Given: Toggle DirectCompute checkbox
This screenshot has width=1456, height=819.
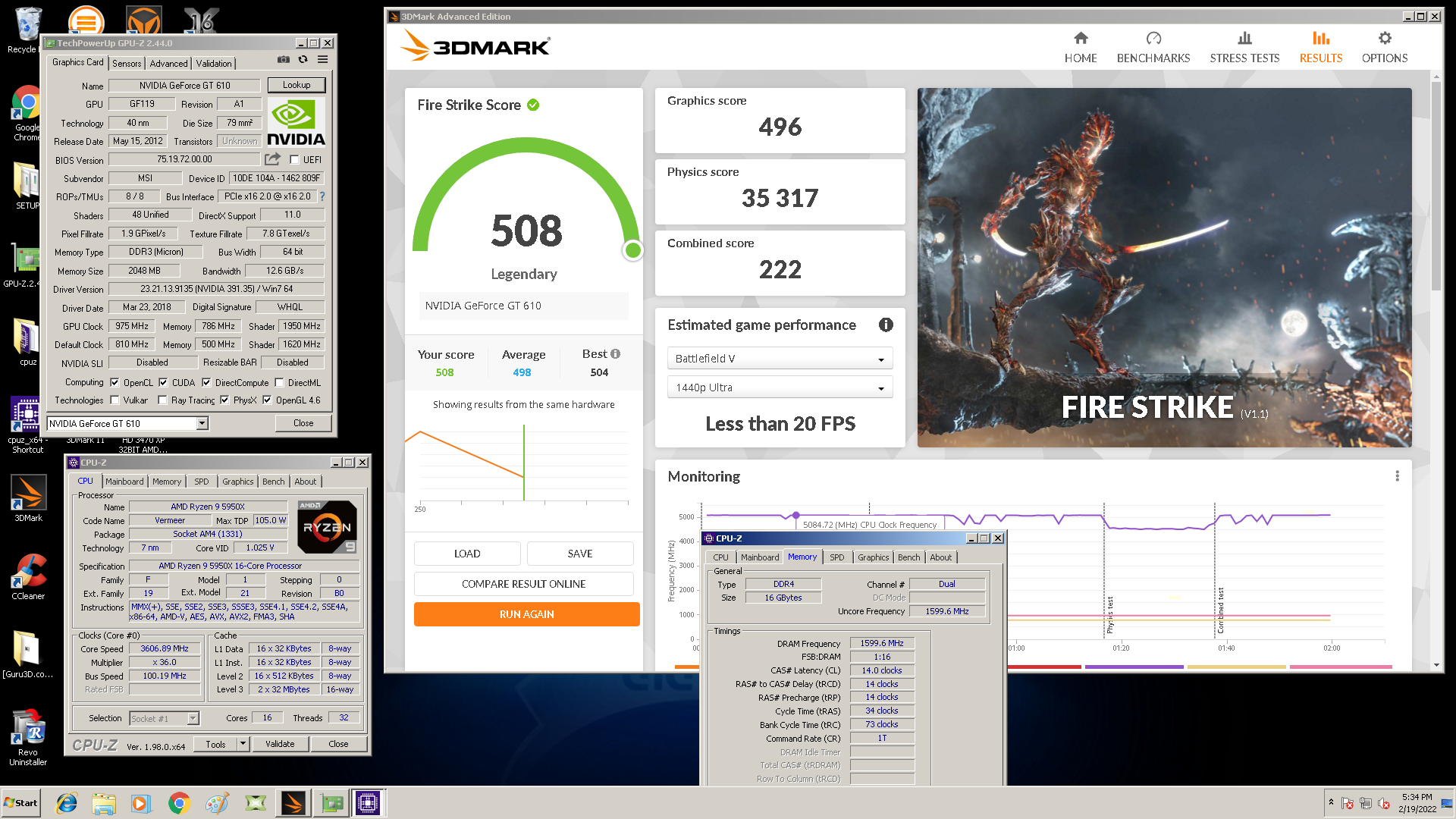Looking at the screenshot, I should tap(206, 383).
